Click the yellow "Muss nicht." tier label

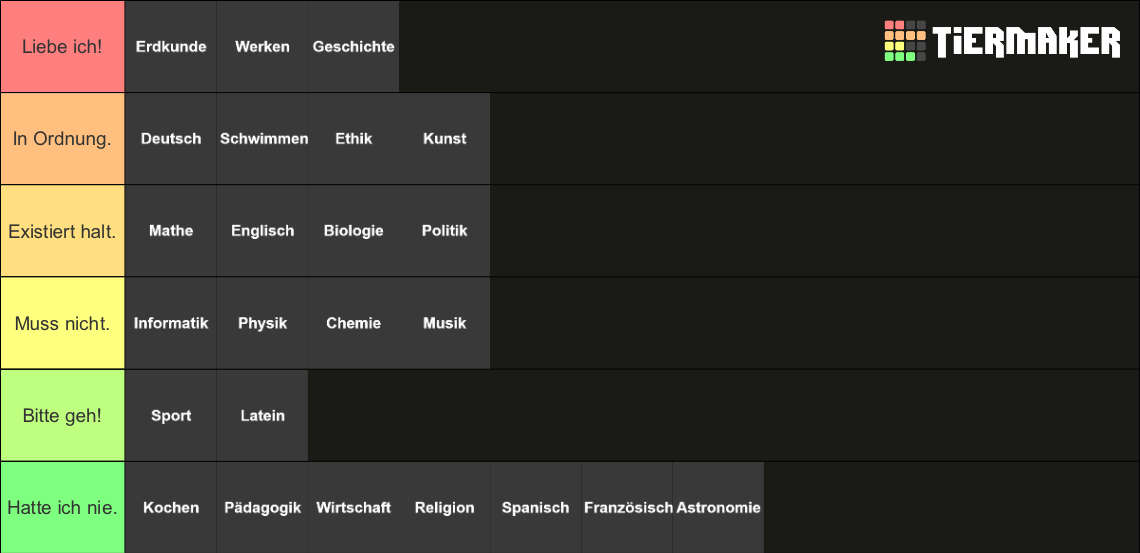[63, 323]
